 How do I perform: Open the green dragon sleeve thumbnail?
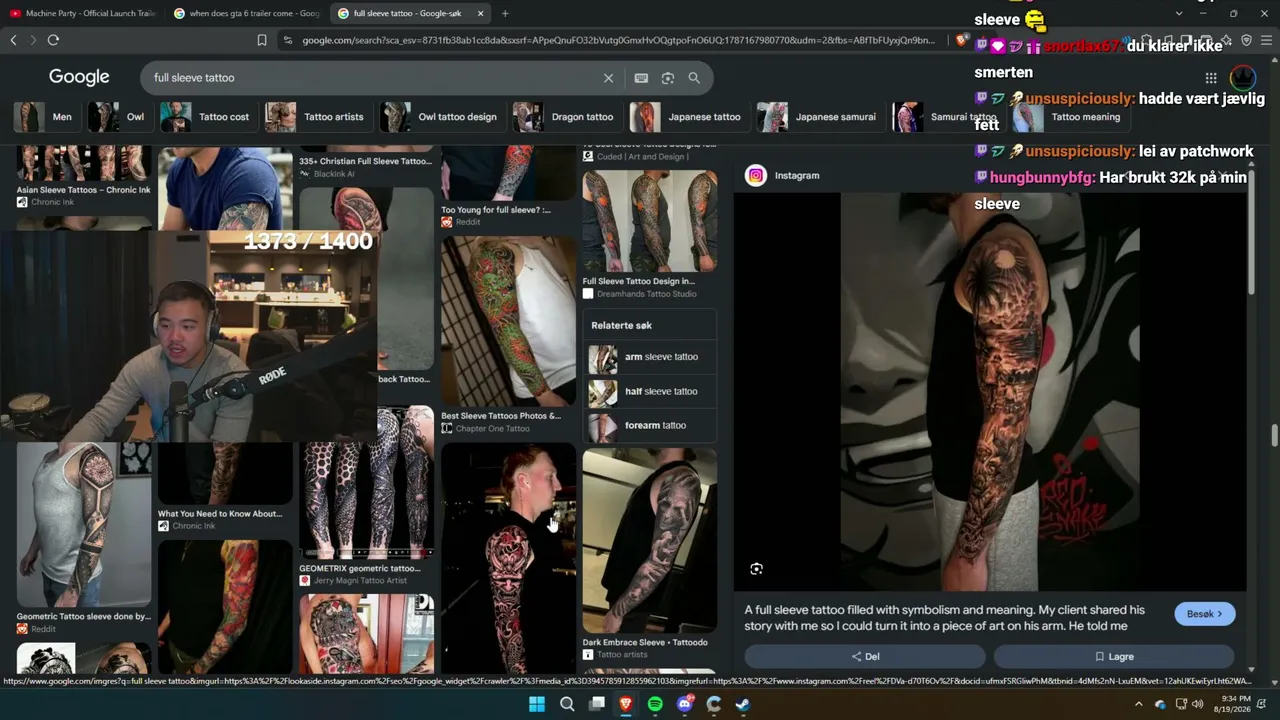coord(508,320)
